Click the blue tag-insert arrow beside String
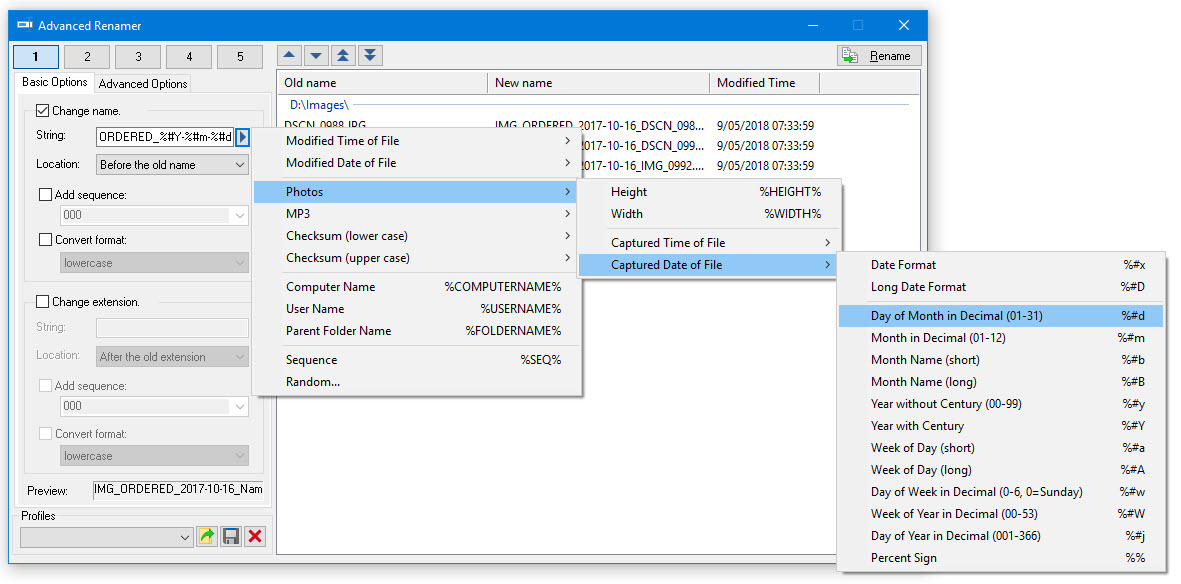The image size is (1181, 584). click(x=243, y=137)
